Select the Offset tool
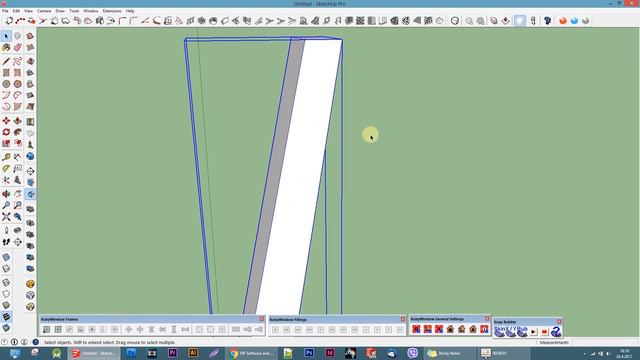This screenshot has width=640, height=360. 18,144
